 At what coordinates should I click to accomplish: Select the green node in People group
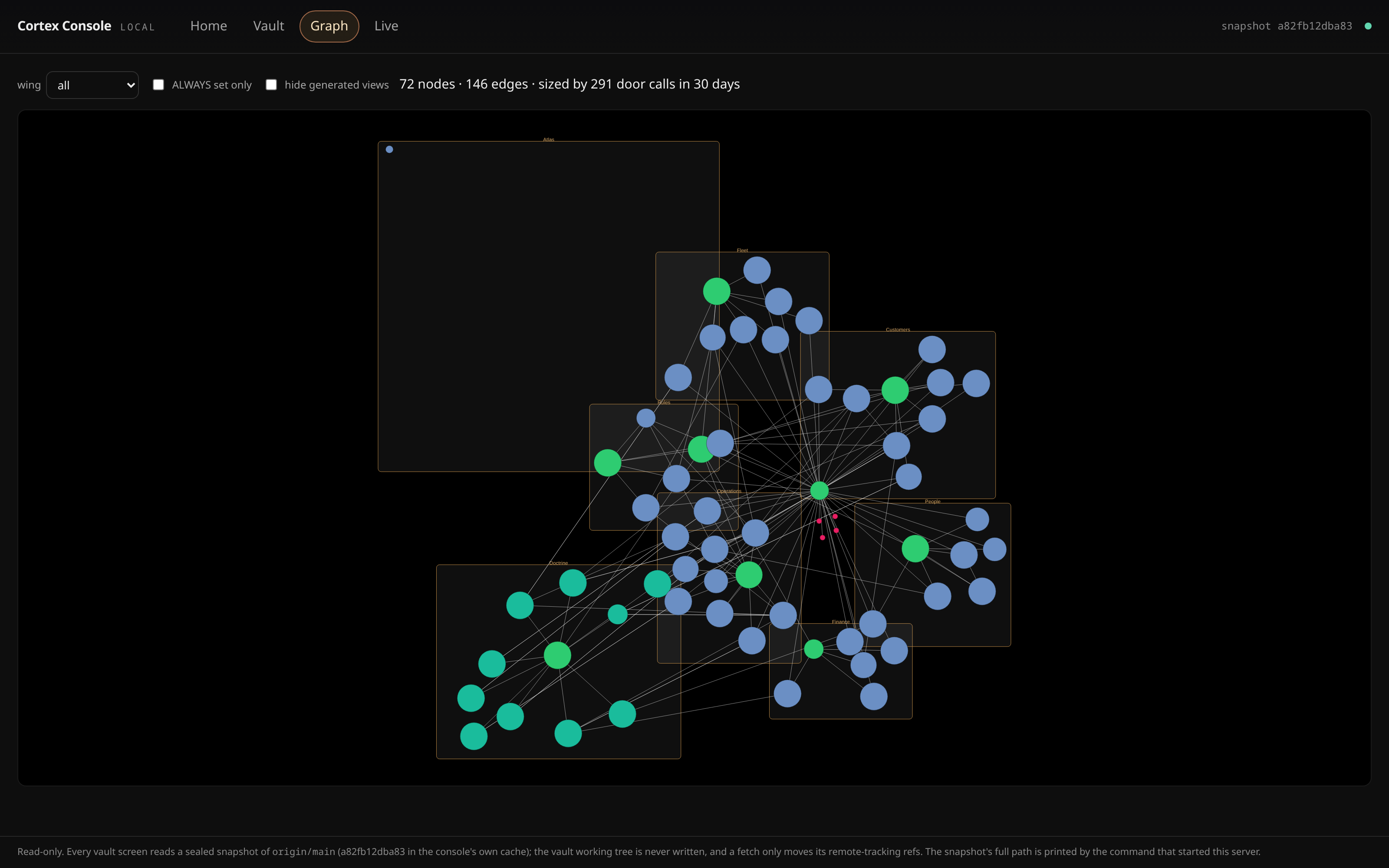(915, 549)
